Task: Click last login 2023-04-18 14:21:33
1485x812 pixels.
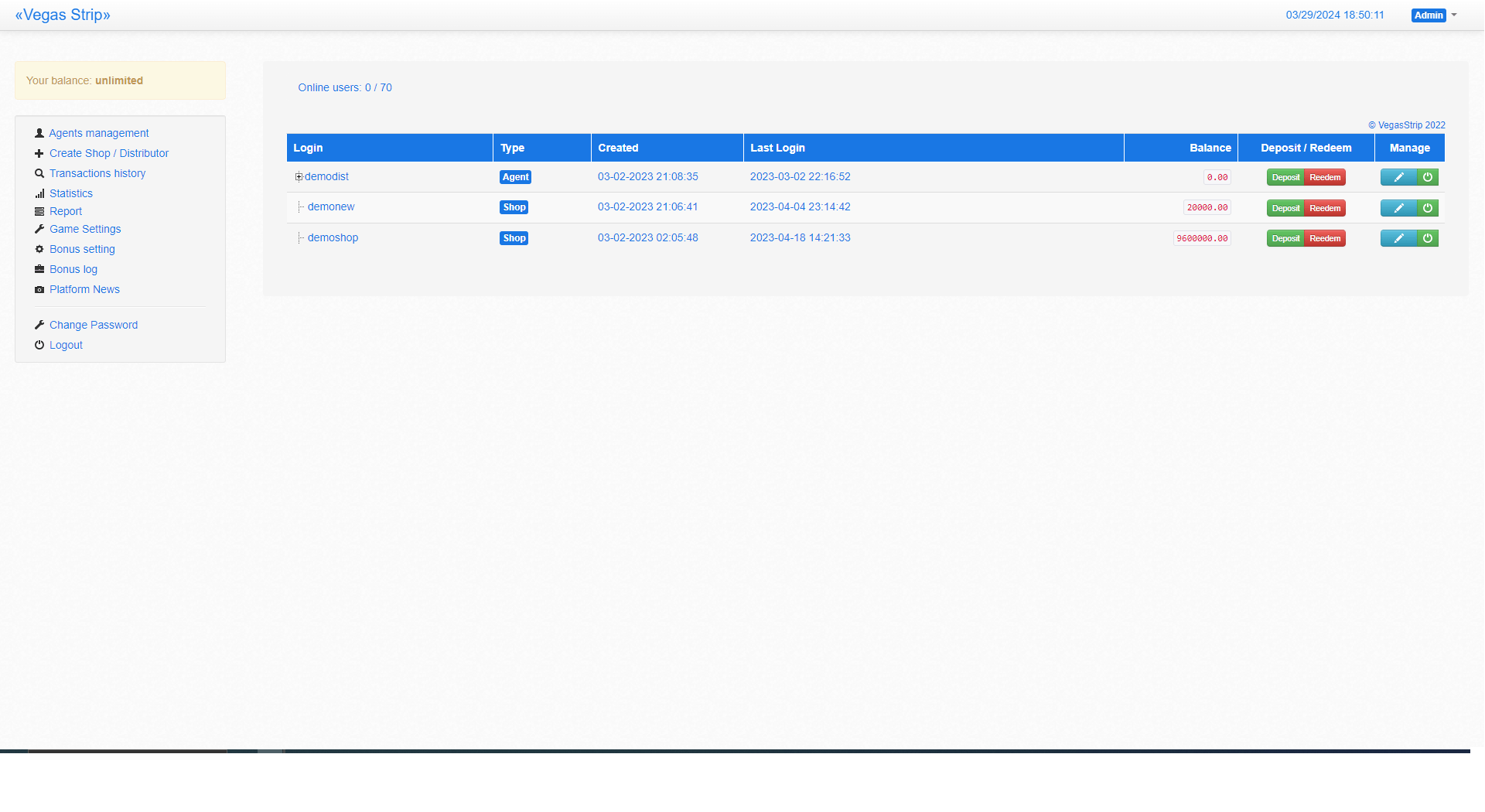Action: tap(801, 237)
